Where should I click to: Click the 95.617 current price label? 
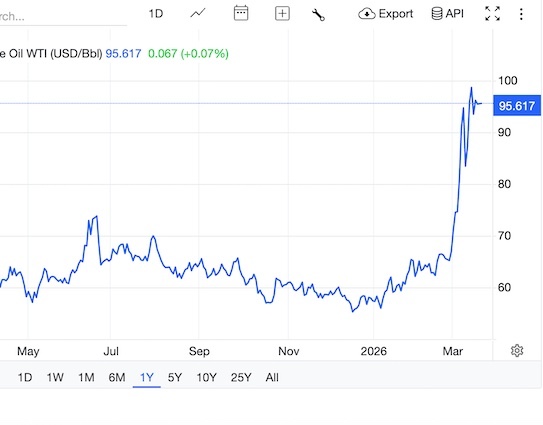pos(517,105)
